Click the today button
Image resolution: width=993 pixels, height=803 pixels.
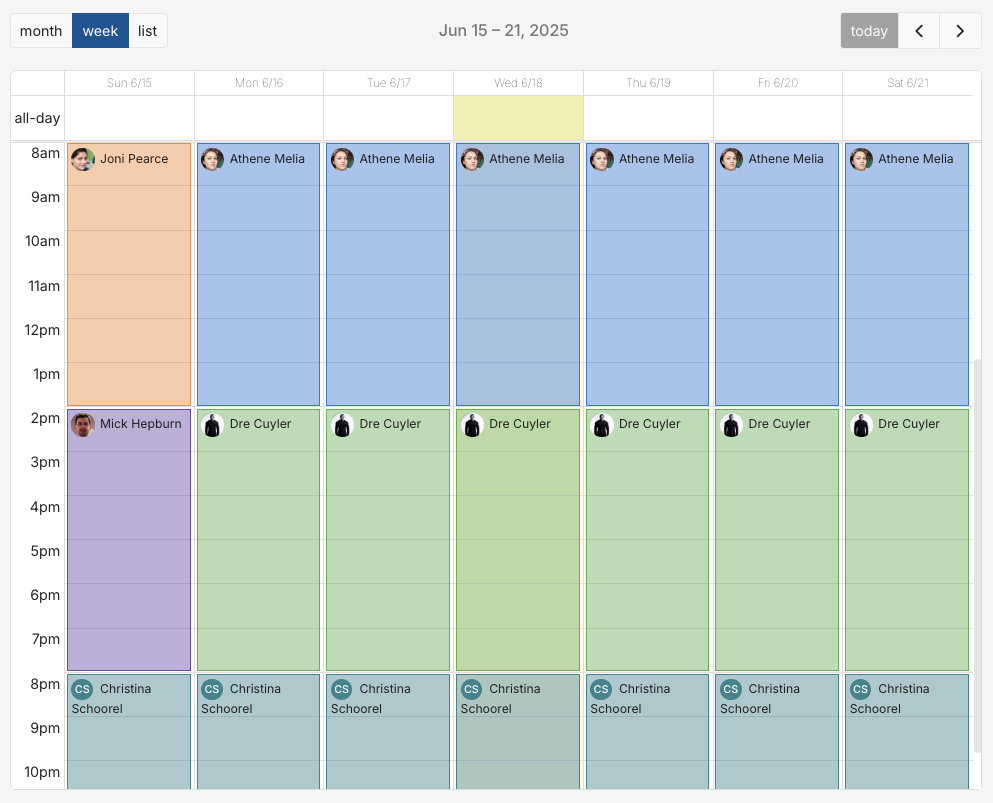(868, 30)
